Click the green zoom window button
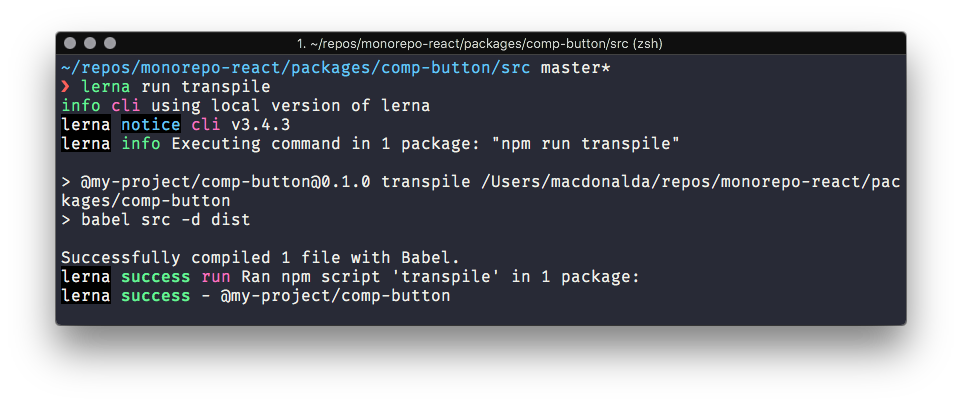 coord(110,43)
